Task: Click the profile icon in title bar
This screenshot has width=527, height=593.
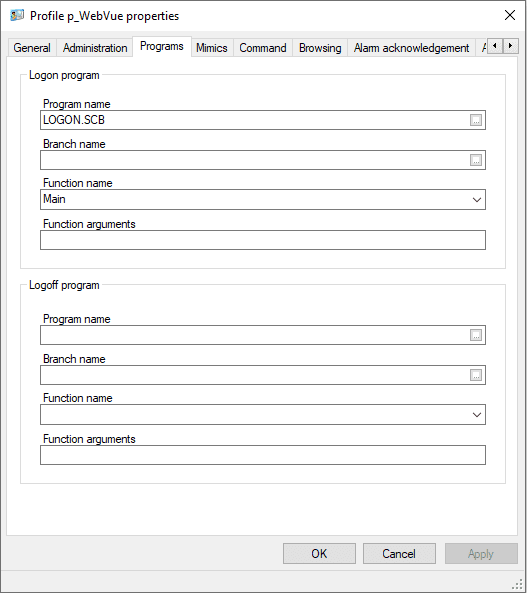Action: point(17,16)
